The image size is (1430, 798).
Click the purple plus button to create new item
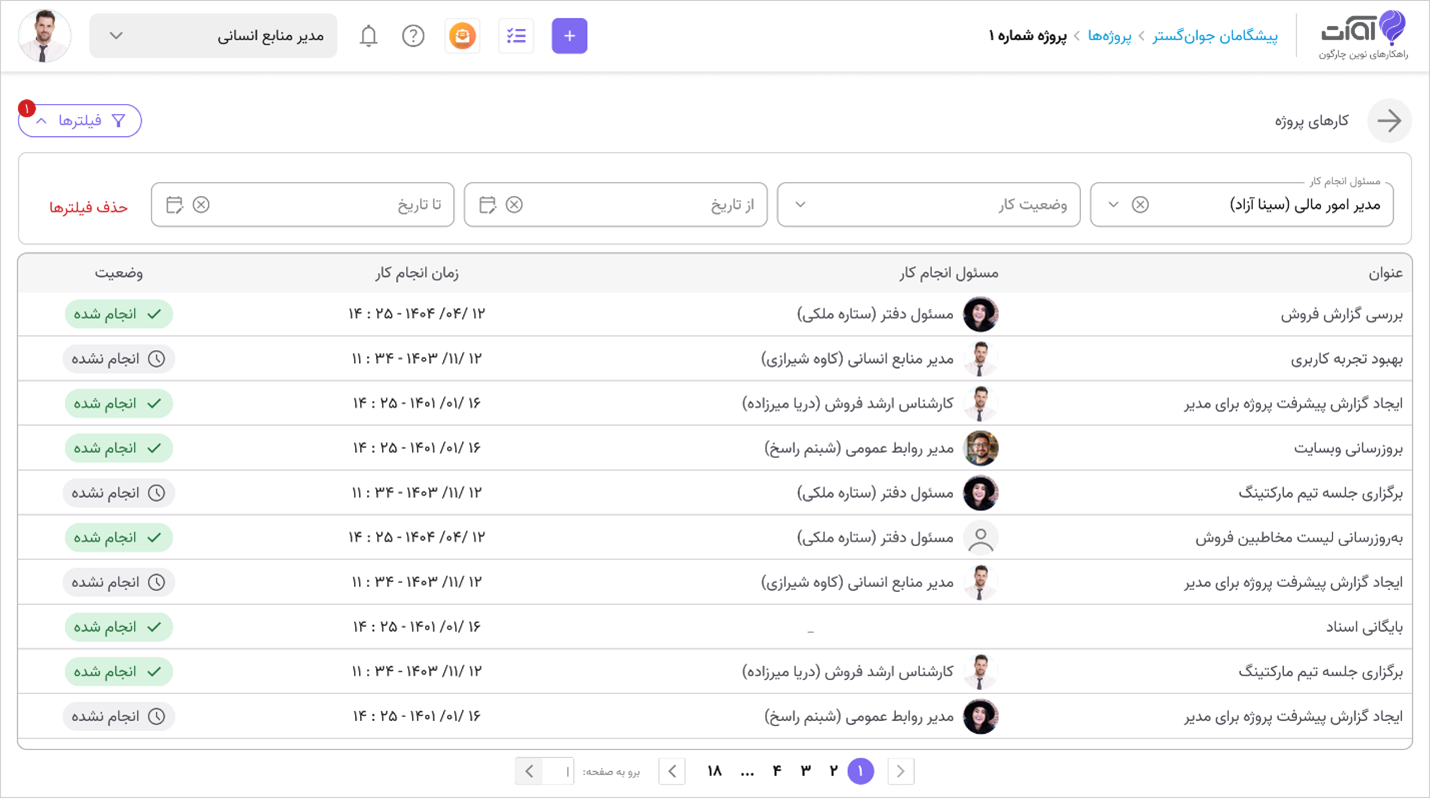(x=569, y=35)
